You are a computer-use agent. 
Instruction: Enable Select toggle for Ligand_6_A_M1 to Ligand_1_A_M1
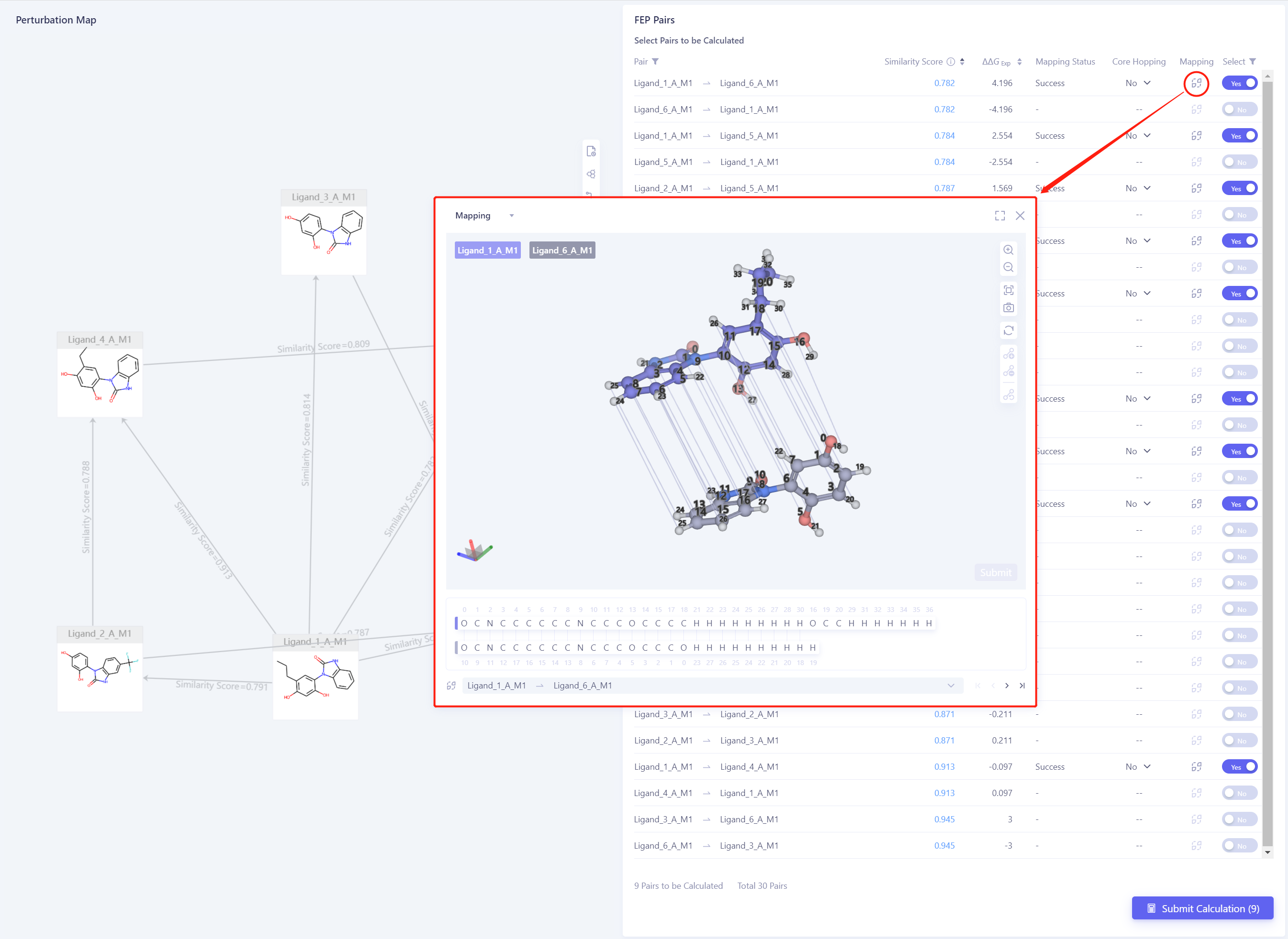pyautogui.click(x=1240, y=109)
